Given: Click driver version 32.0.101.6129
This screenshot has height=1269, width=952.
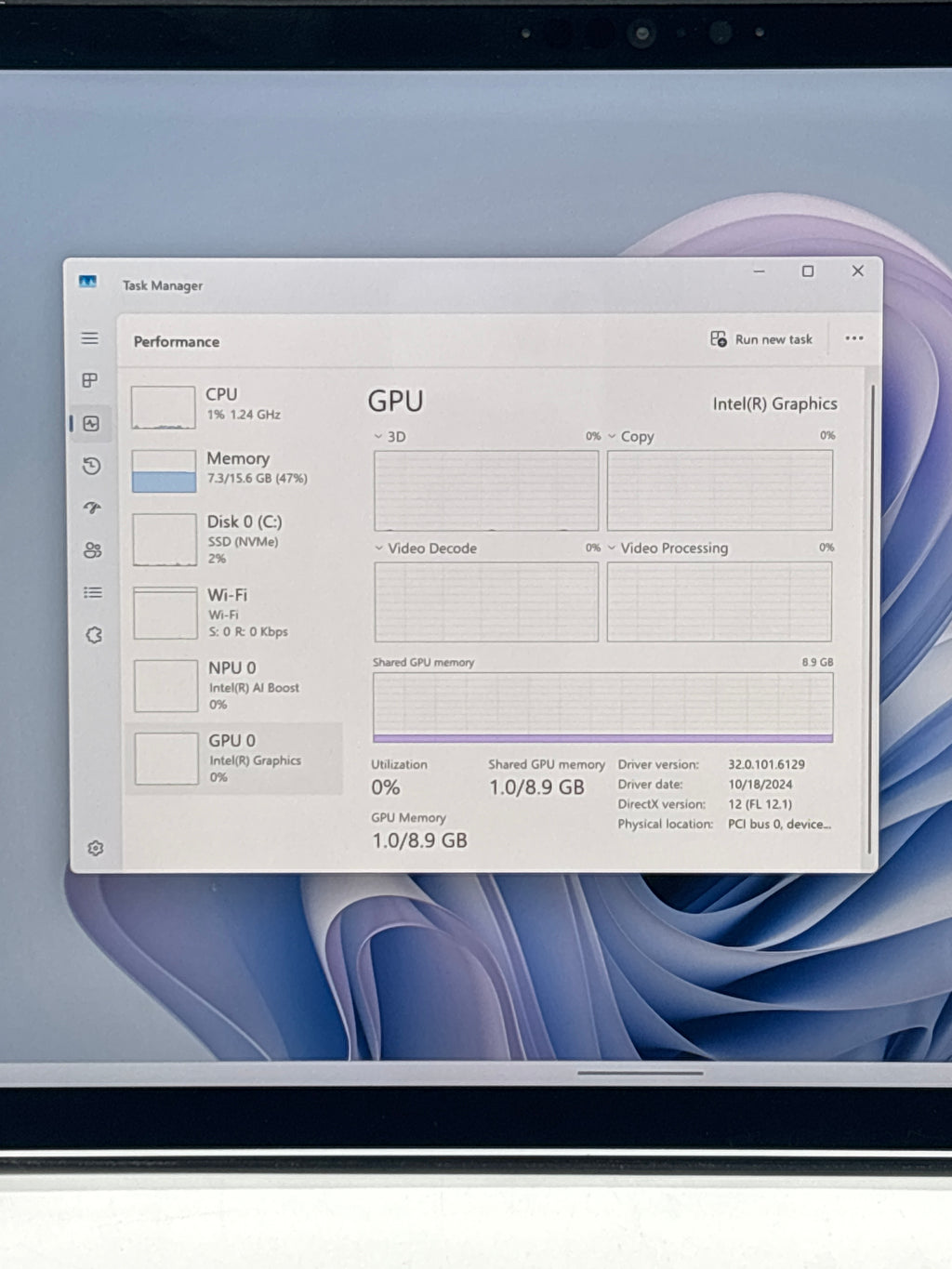Looking at the screenshot, I should point(766,764).
